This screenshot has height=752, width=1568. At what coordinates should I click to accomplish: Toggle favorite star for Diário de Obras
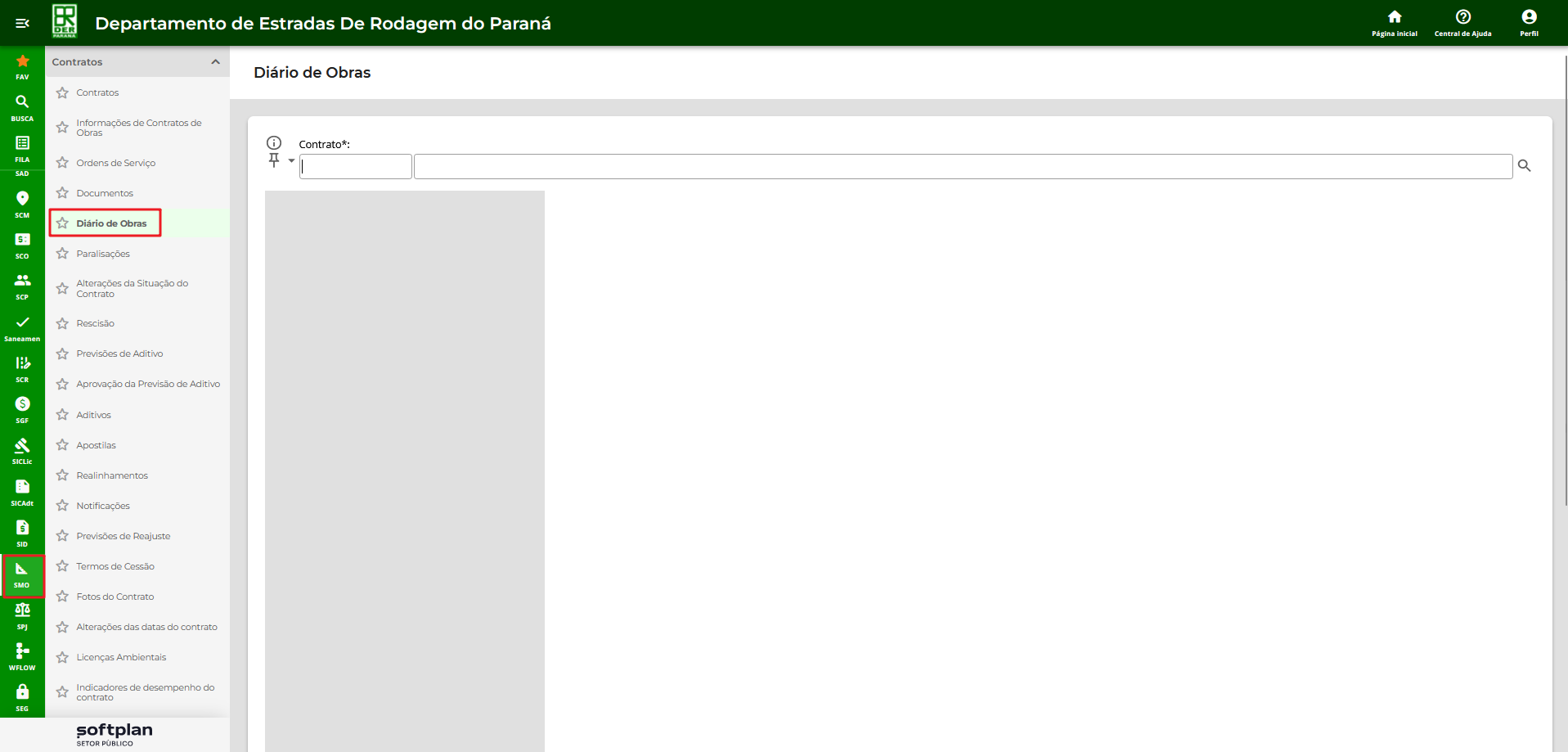[62, 223]
